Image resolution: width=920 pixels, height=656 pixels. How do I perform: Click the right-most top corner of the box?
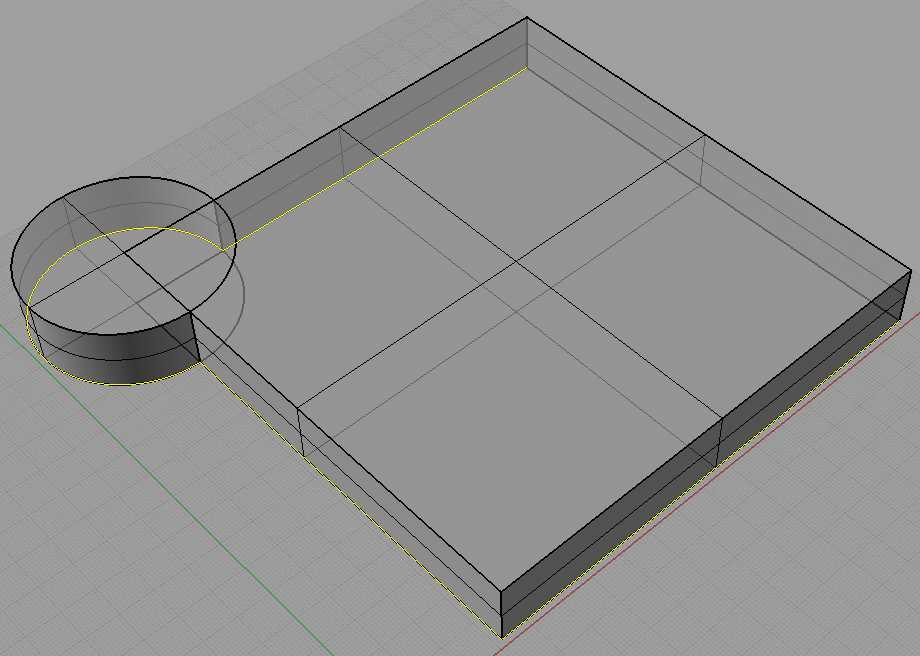[911, 268]
